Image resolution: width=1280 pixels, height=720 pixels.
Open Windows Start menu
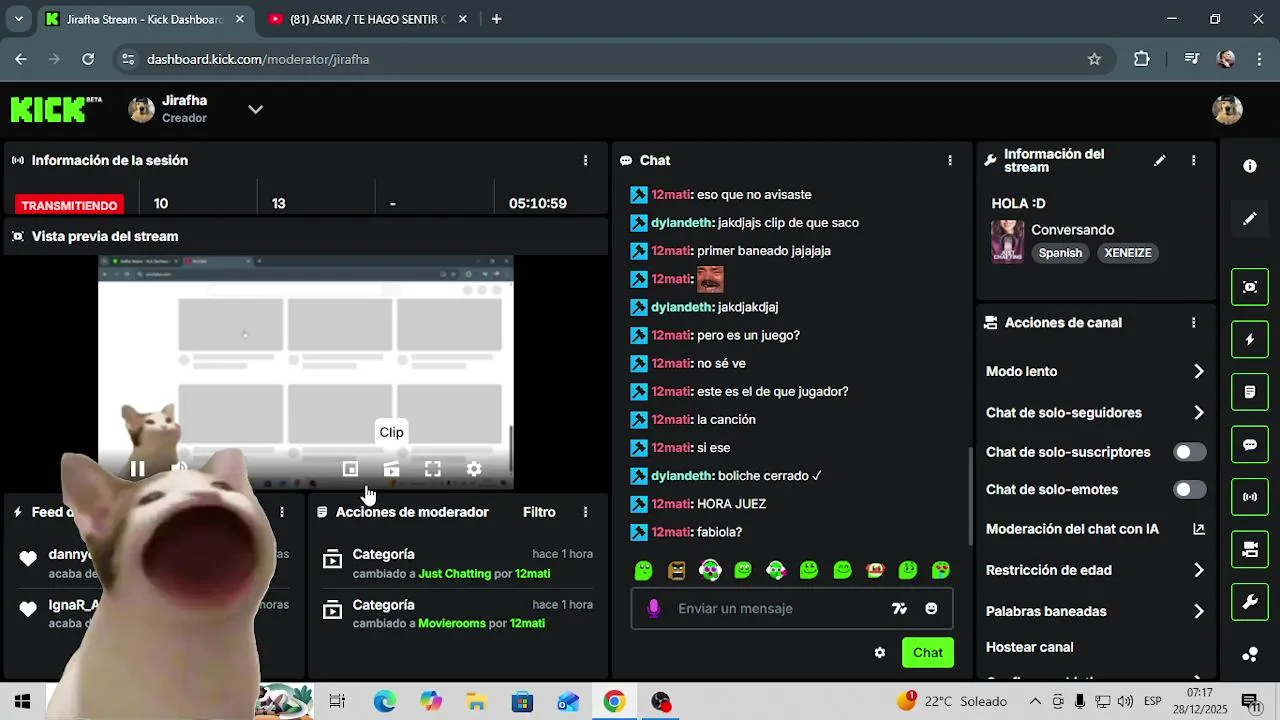(x=21, y=702)
